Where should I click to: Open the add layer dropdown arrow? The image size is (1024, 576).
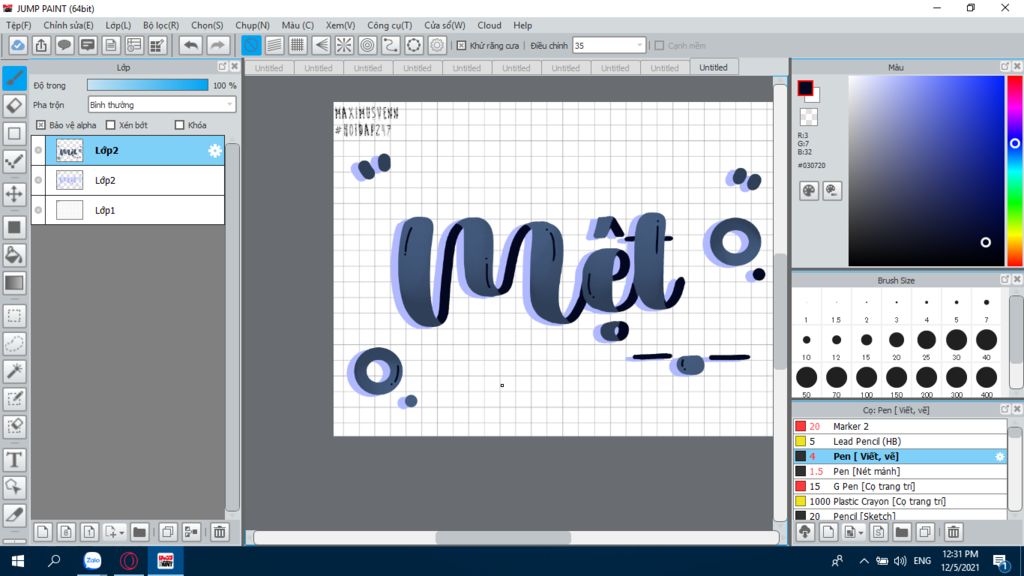[121, 532]
